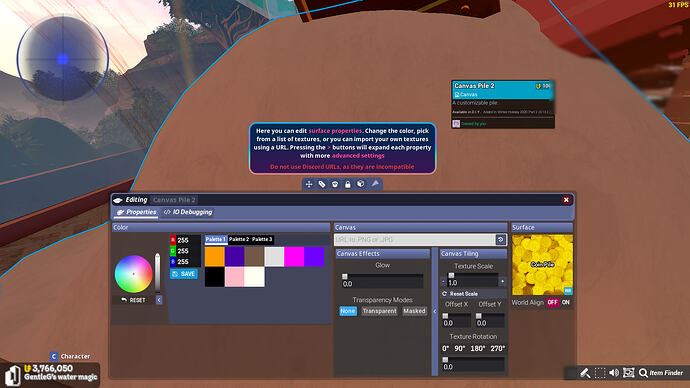
Task: Load the canvas URL with the arrow button
Action: 501,239
